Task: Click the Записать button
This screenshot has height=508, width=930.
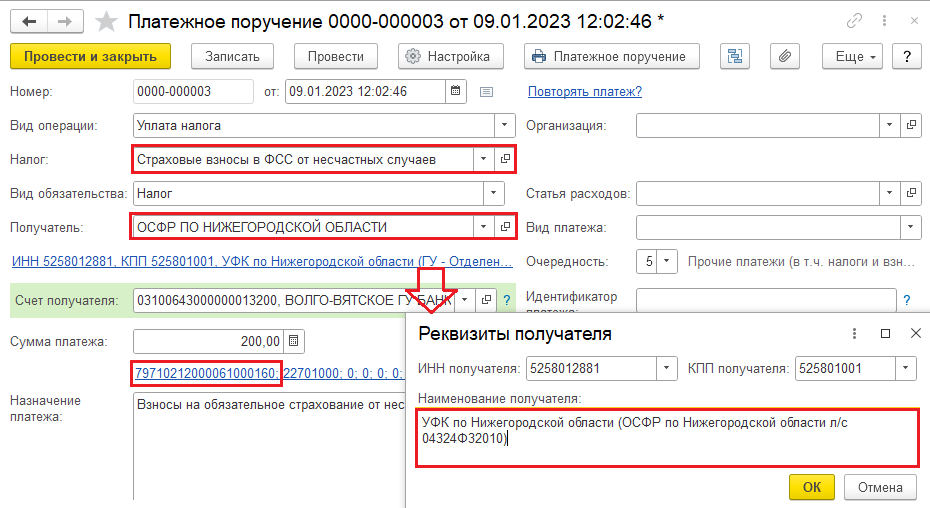Action: 232,56
